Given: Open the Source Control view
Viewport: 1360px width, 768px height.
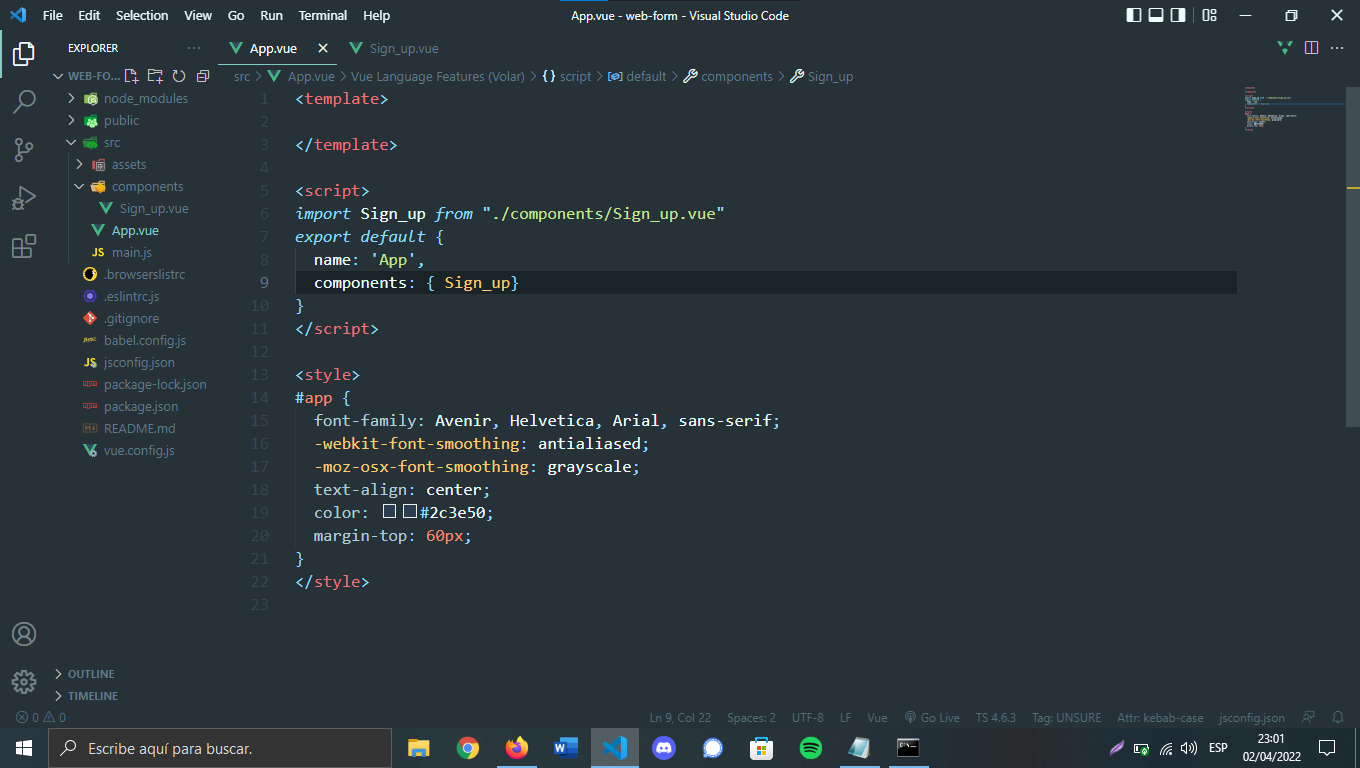Looking at the screenshot, I should [x=24, y=150].
